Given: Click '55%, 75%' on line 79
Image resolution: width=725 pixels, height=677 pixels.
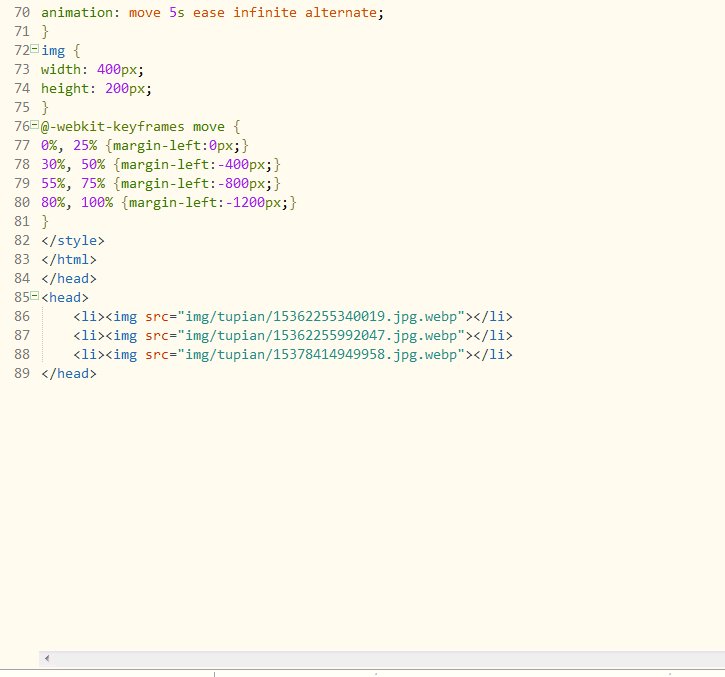Looking at the screenshot, I should [x=73, y=184].
